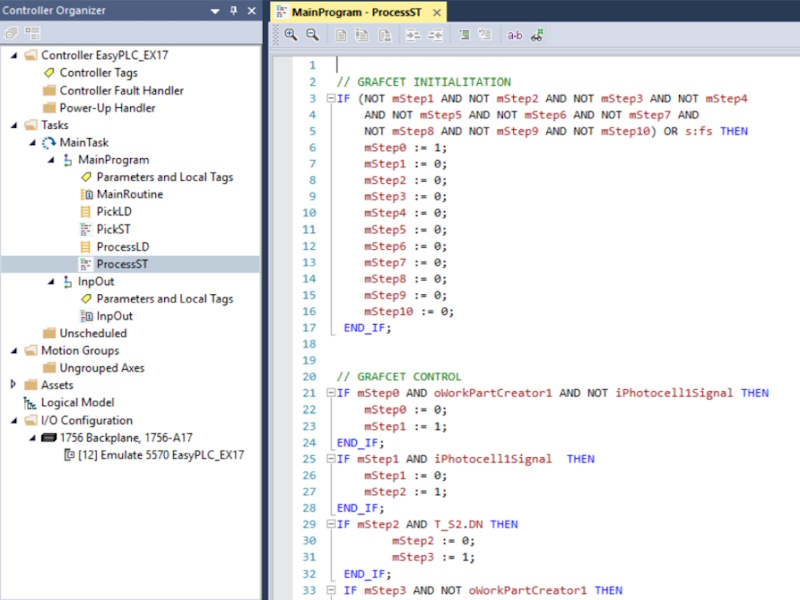Open Controller Tags in organizer
The image size is (800, 600).
click(x=98, y=73)
